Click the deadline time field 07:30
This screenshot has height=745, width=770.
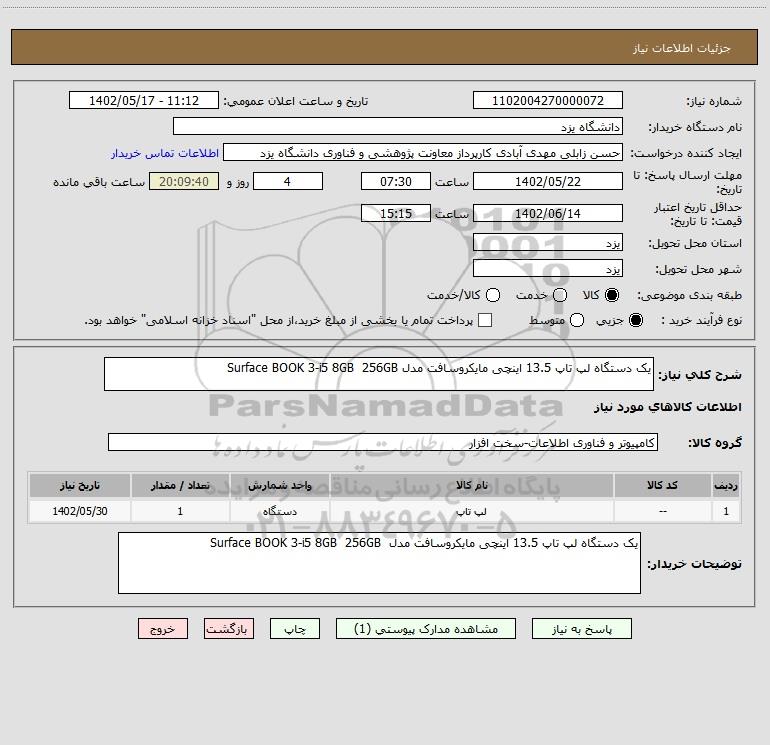pos(396,181)
